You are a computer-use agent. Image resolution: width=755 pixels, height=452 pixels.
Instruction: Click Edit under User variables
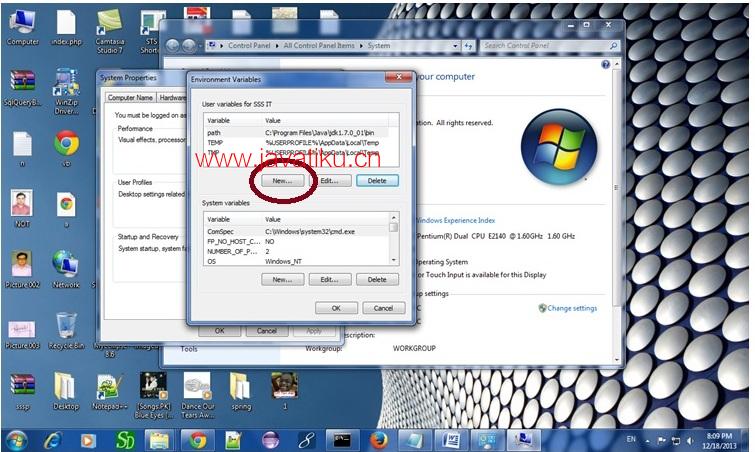329,181
